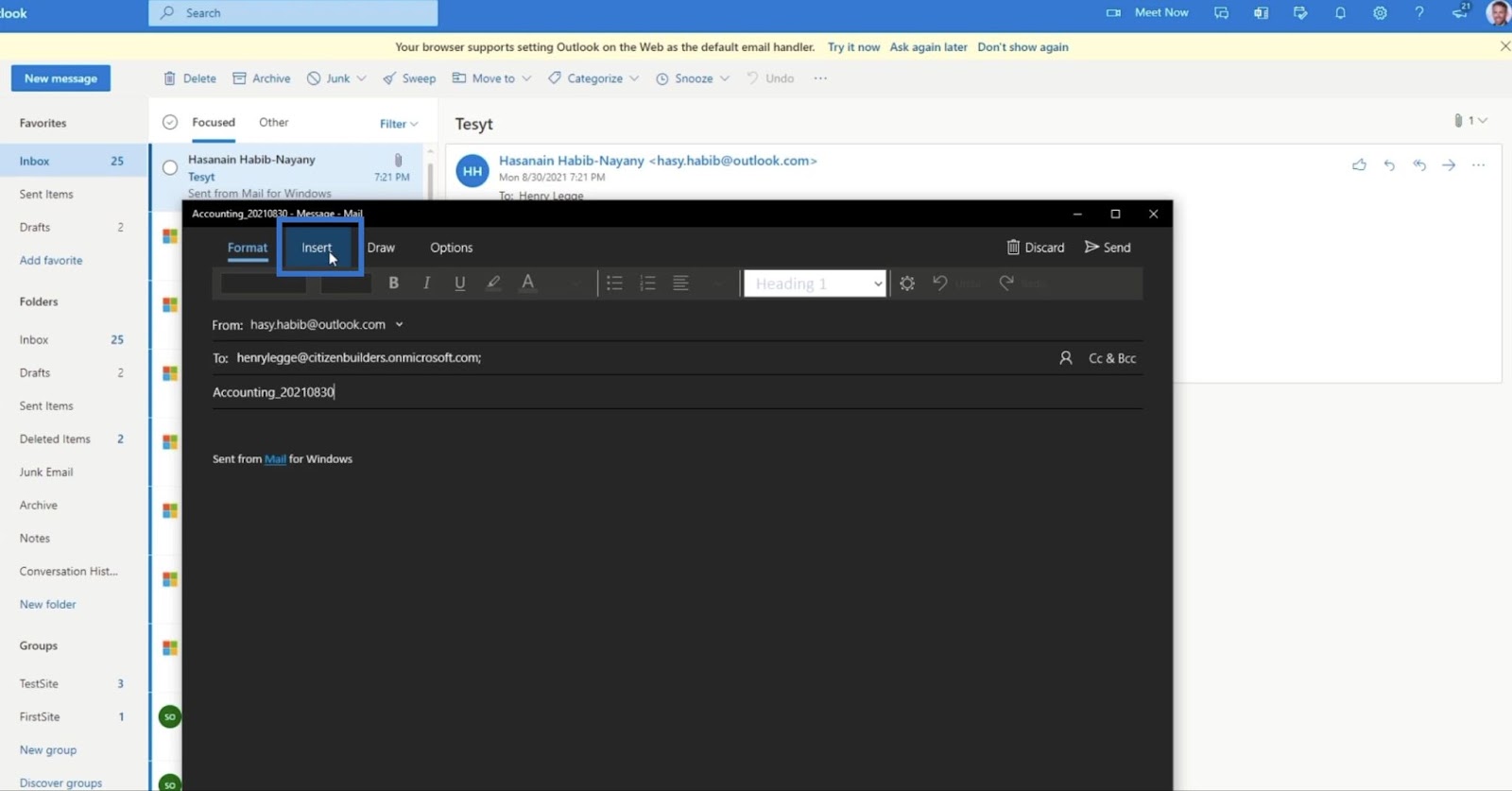Click the Mail link in signature

(275, 459)
